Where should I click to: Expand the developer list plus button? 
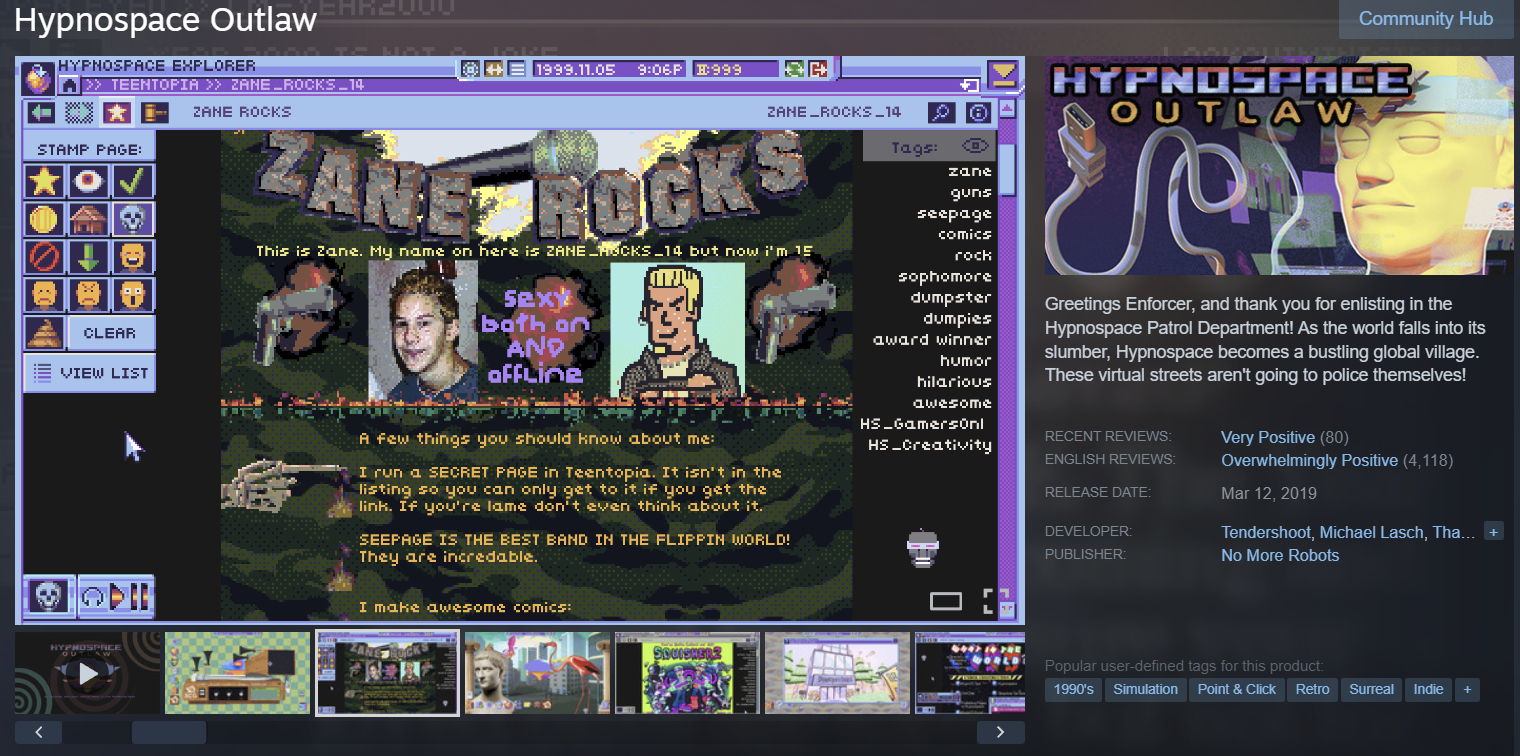coord(1493,532)
